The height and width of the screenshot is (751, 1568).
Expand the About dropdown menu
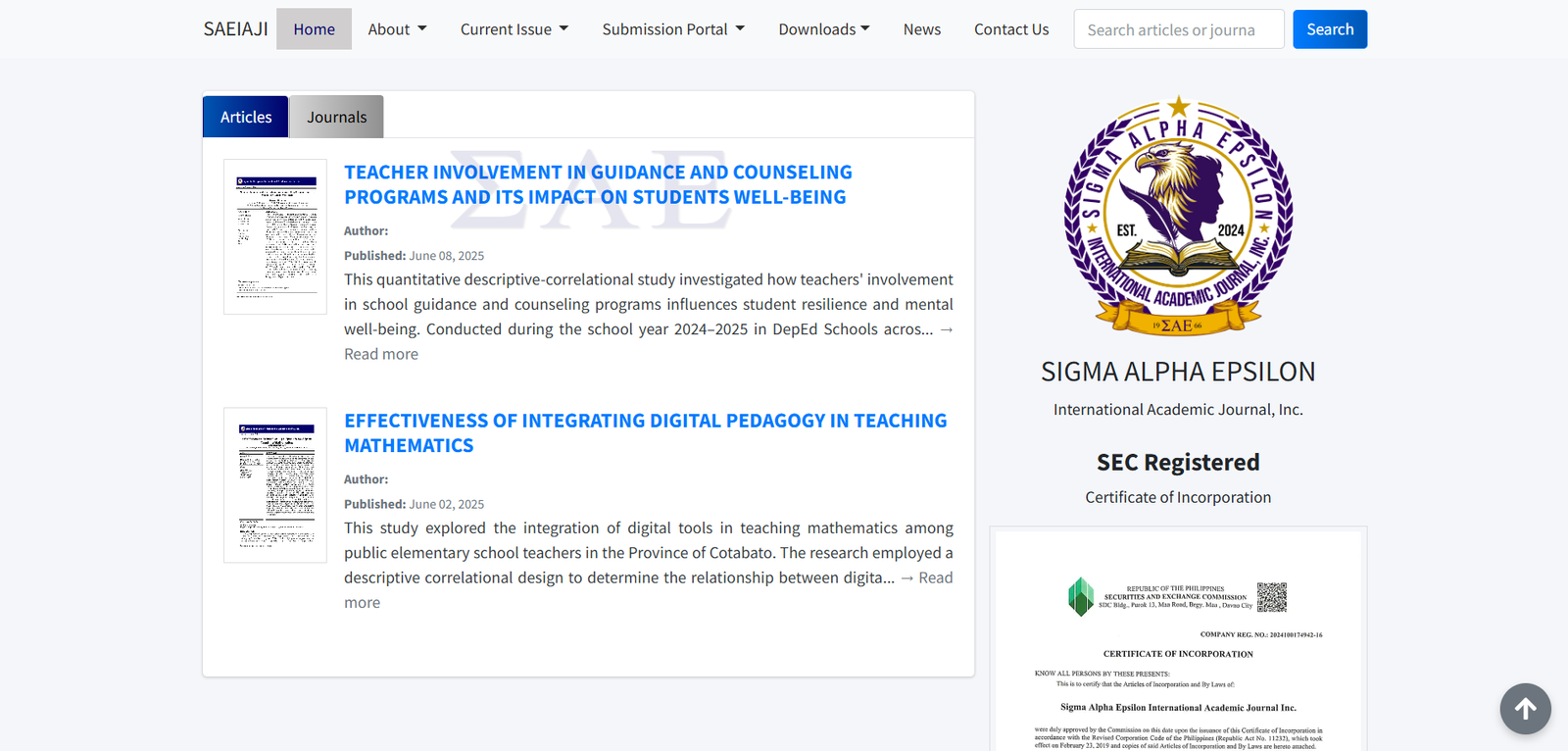tap(397, 29)
